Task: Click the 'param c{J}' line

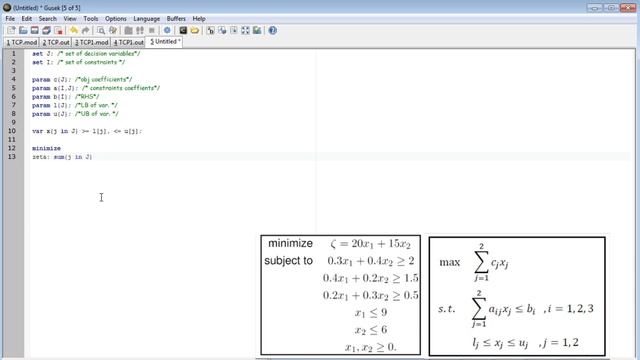Action: click(82, 79)
